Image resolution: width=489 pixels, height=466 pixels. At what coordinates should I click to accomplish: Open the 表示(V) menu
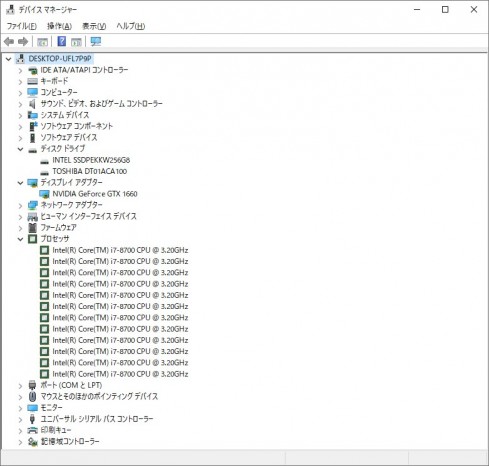[94, 26]
